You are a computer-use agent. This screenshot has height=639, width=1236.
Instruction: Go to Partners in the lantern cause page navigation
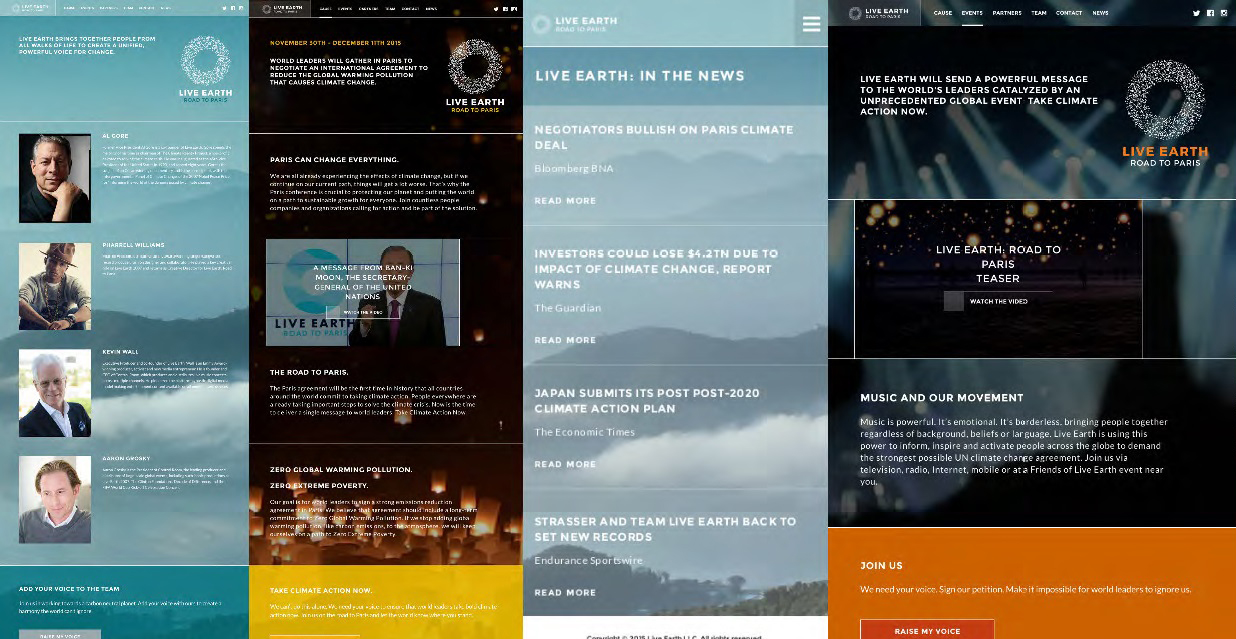point(367,8)
